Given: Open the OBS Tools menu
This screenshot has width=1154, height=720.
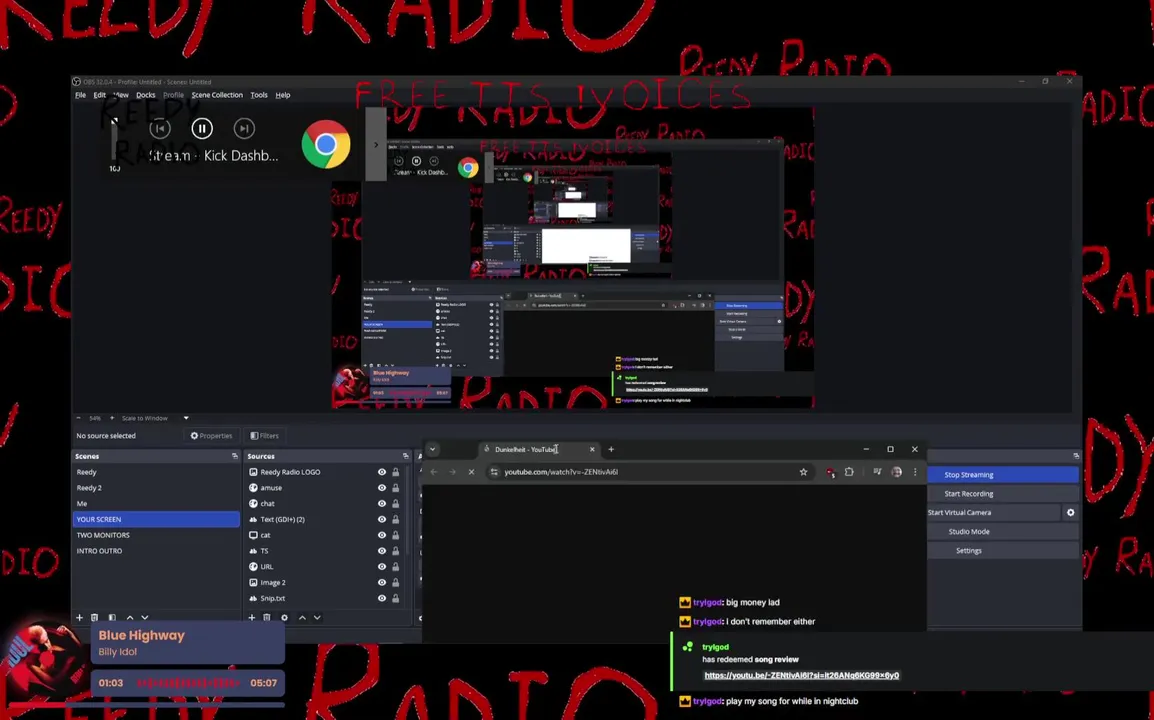Looking at the screenshot, I should coord(259,95).
